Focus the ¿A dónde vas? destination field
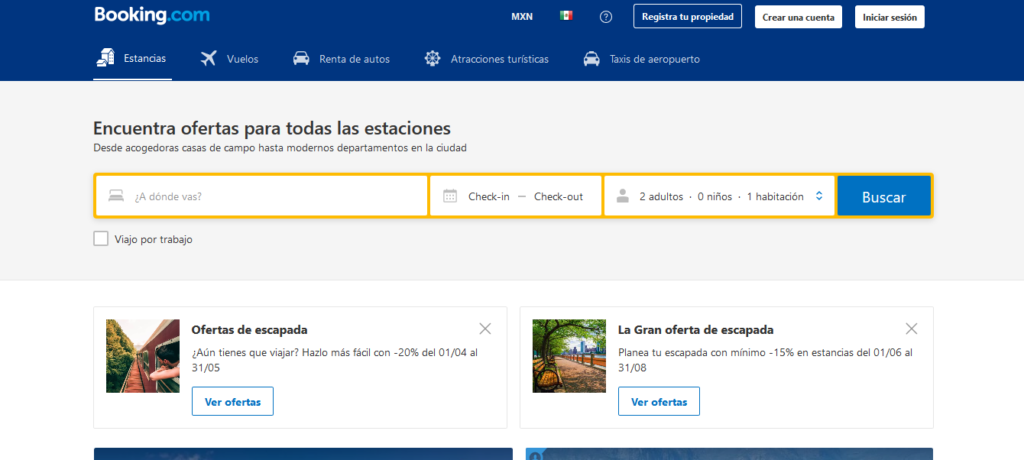This screenshot has width=1024, height=460. pyautogui.click(x=262, y=196)
